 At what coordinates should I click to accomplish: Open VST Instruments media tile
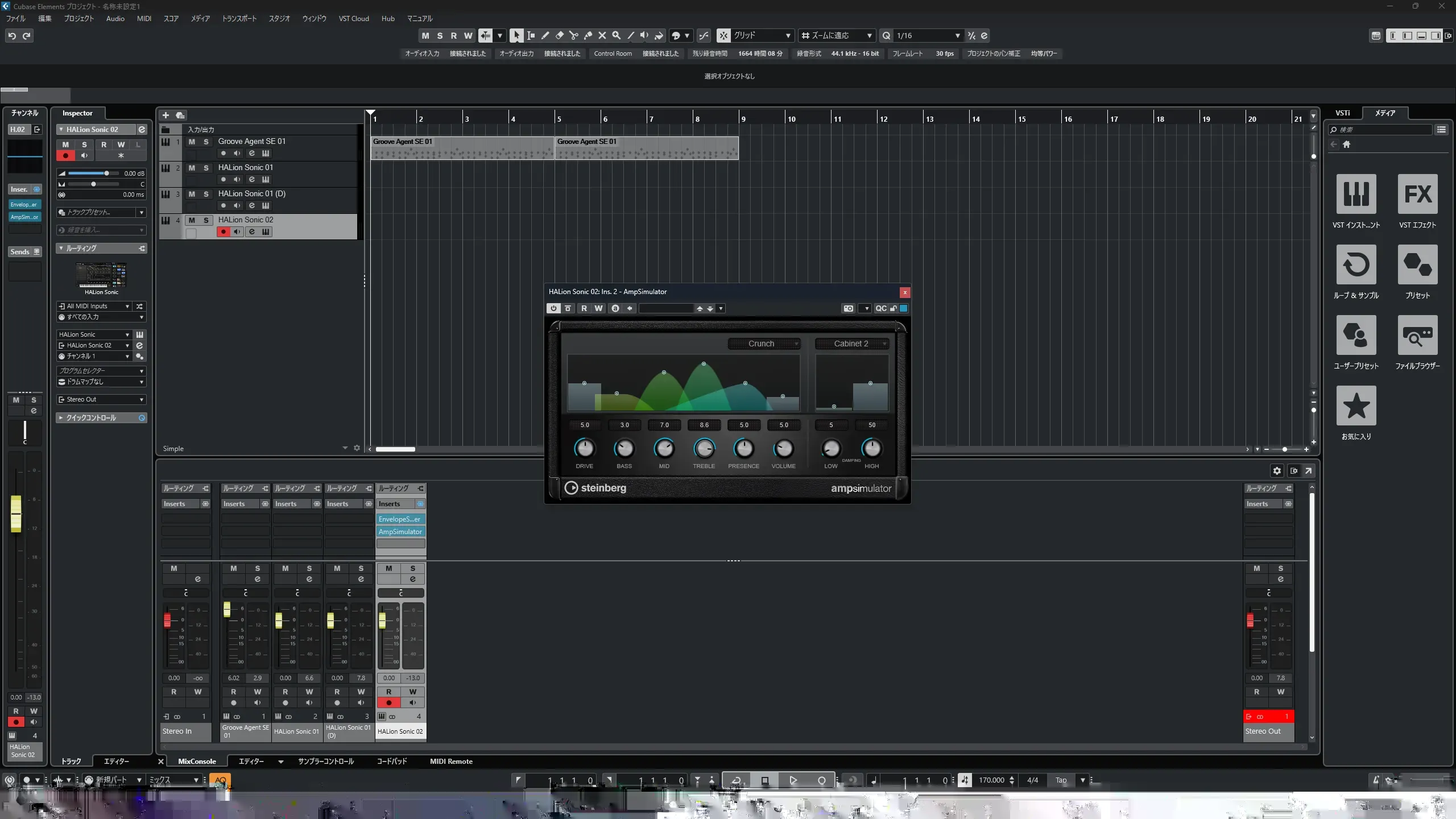coord(1356,194)
